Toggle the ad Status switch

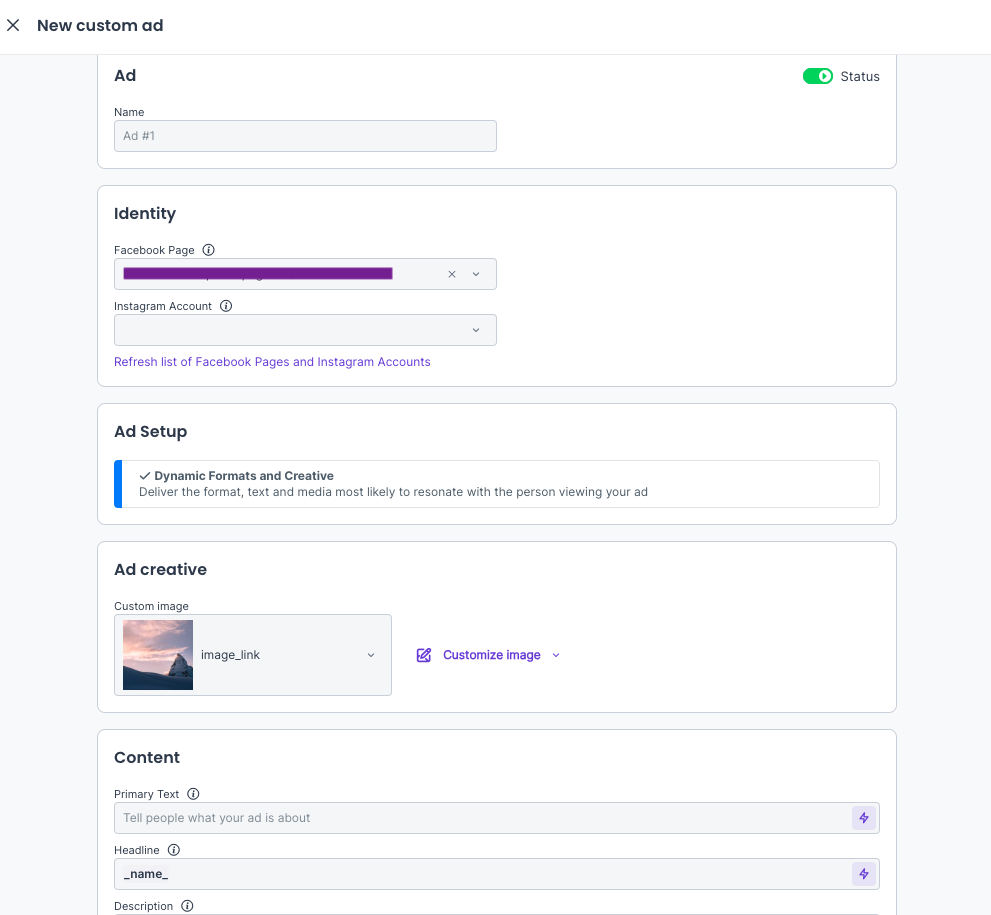pos(817,76)
